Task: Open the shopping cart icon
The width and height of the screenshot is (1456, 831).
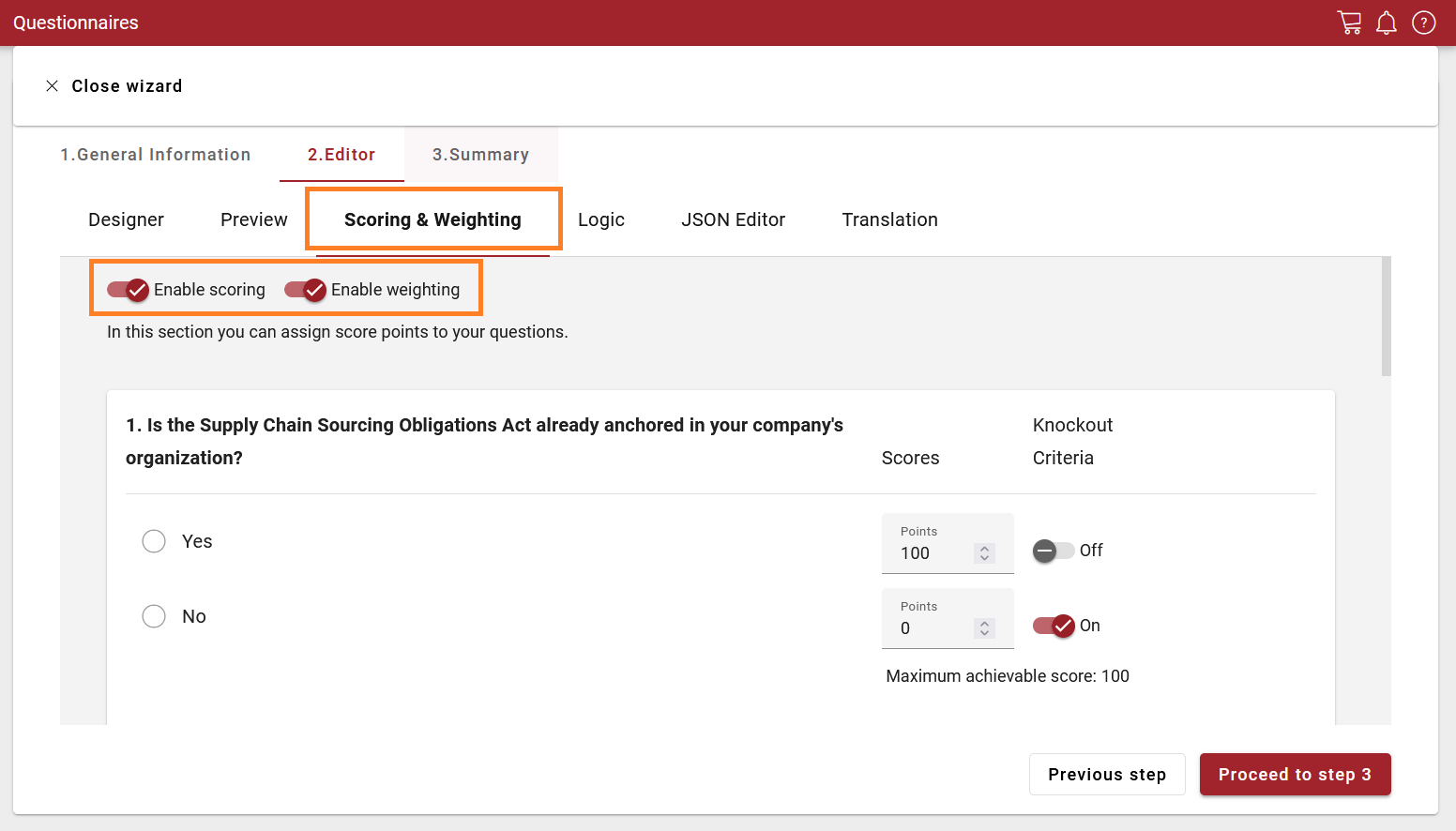Action: [1349, 23]
